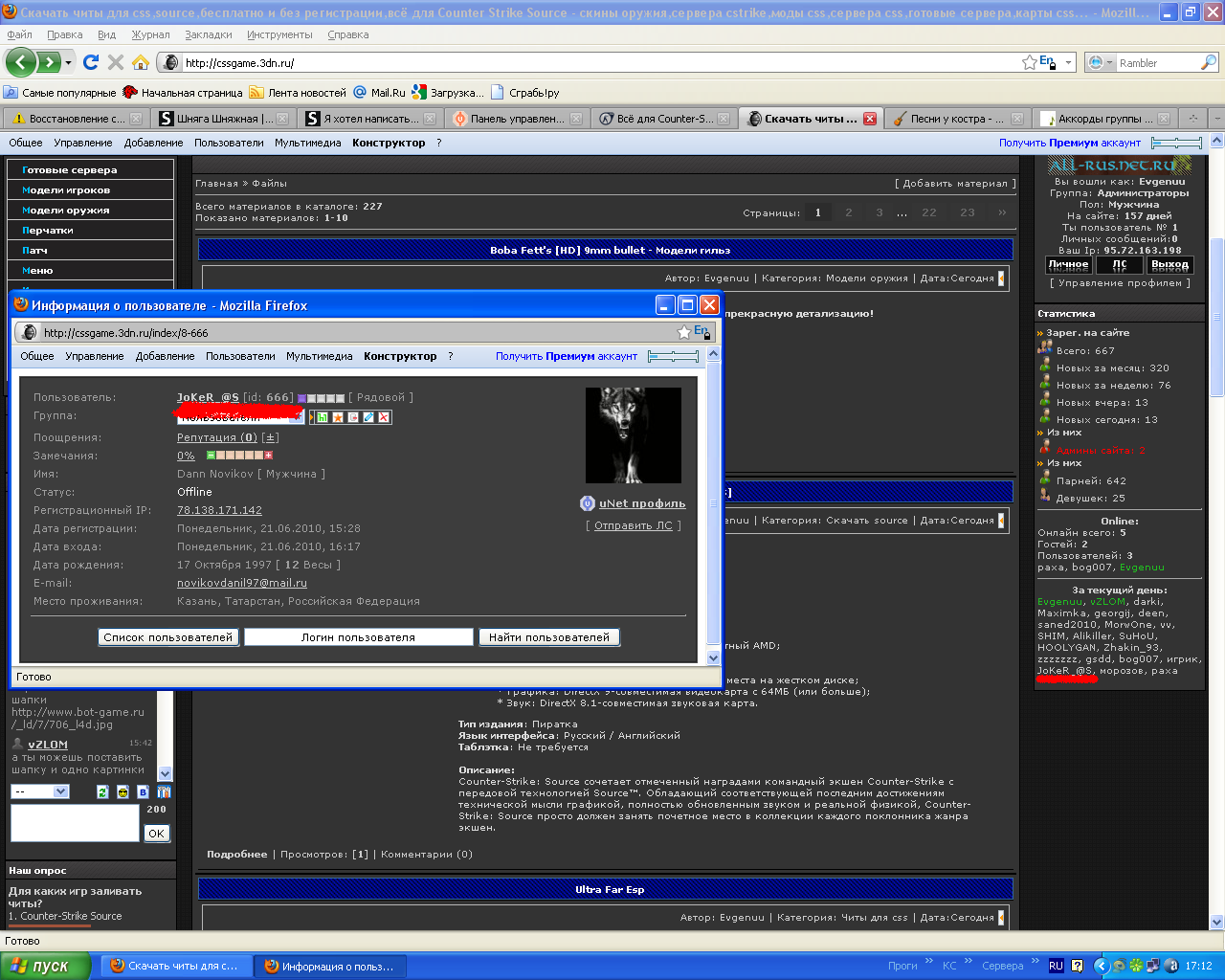Open 'Начальная страница' bookmark
The height and width of the screenshot is (980, 1225).
click(183, 93)
